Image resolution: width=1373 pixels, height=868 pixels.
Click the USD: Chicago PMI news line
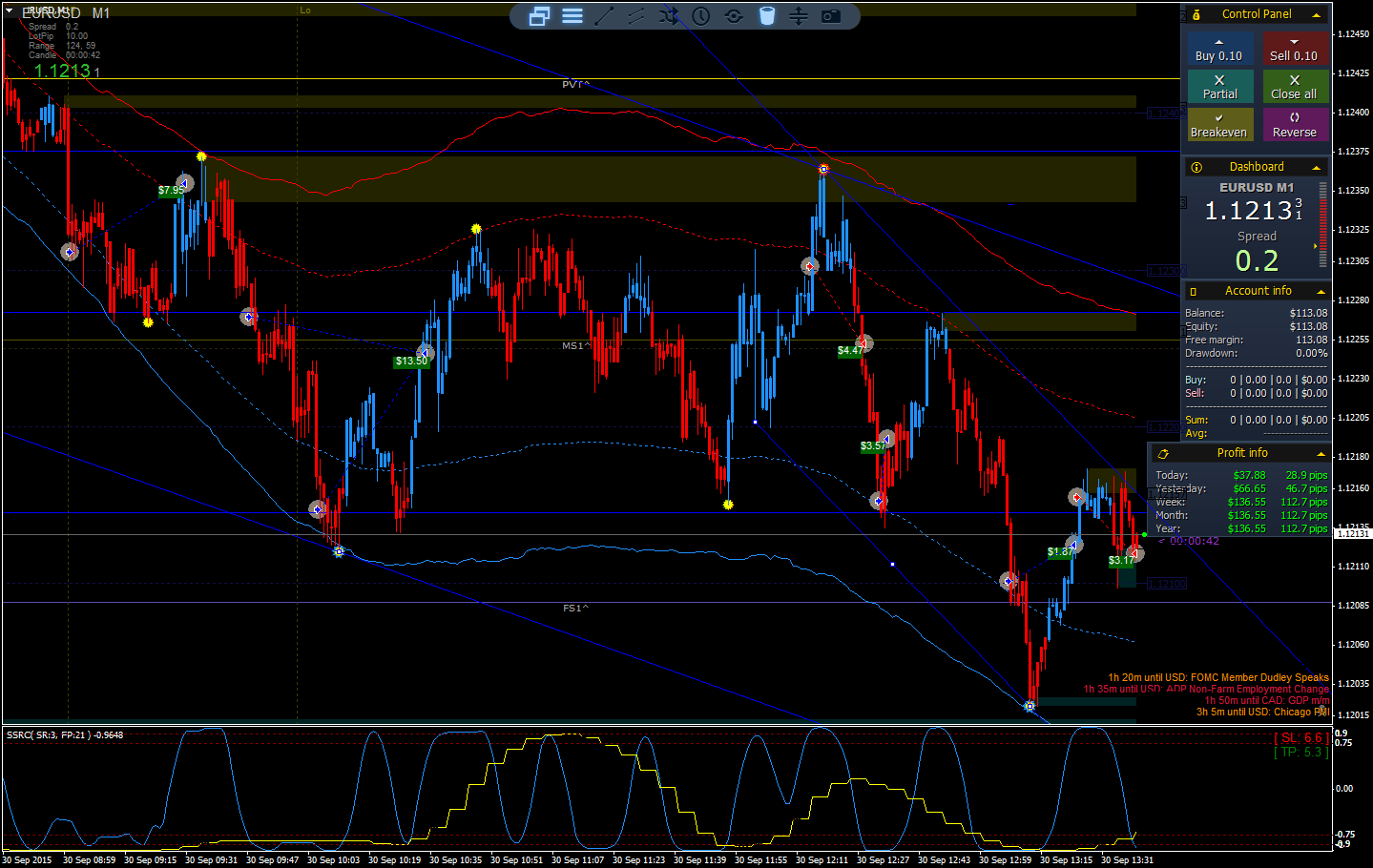coord(1263,713)
